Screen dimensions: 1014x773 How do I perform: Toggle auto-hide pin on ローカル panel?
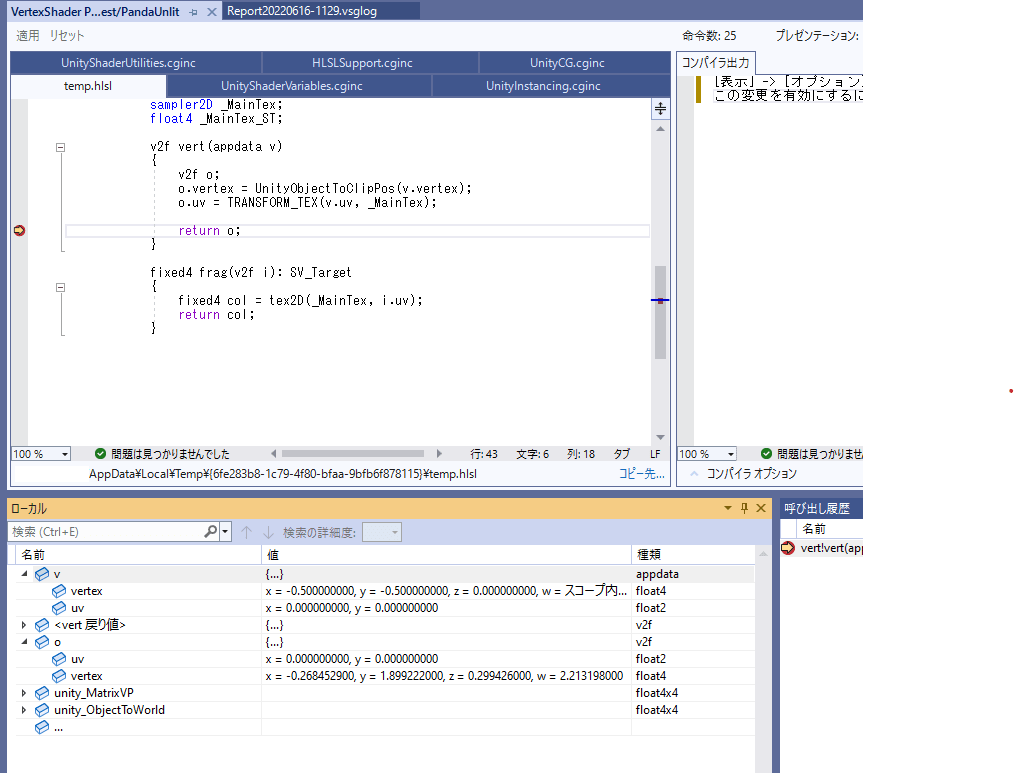point(744,508)
